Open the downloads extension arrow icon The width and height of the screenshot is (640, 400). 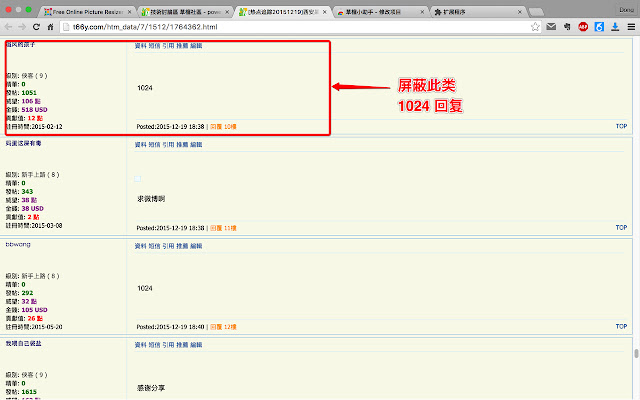pos(615,27)
